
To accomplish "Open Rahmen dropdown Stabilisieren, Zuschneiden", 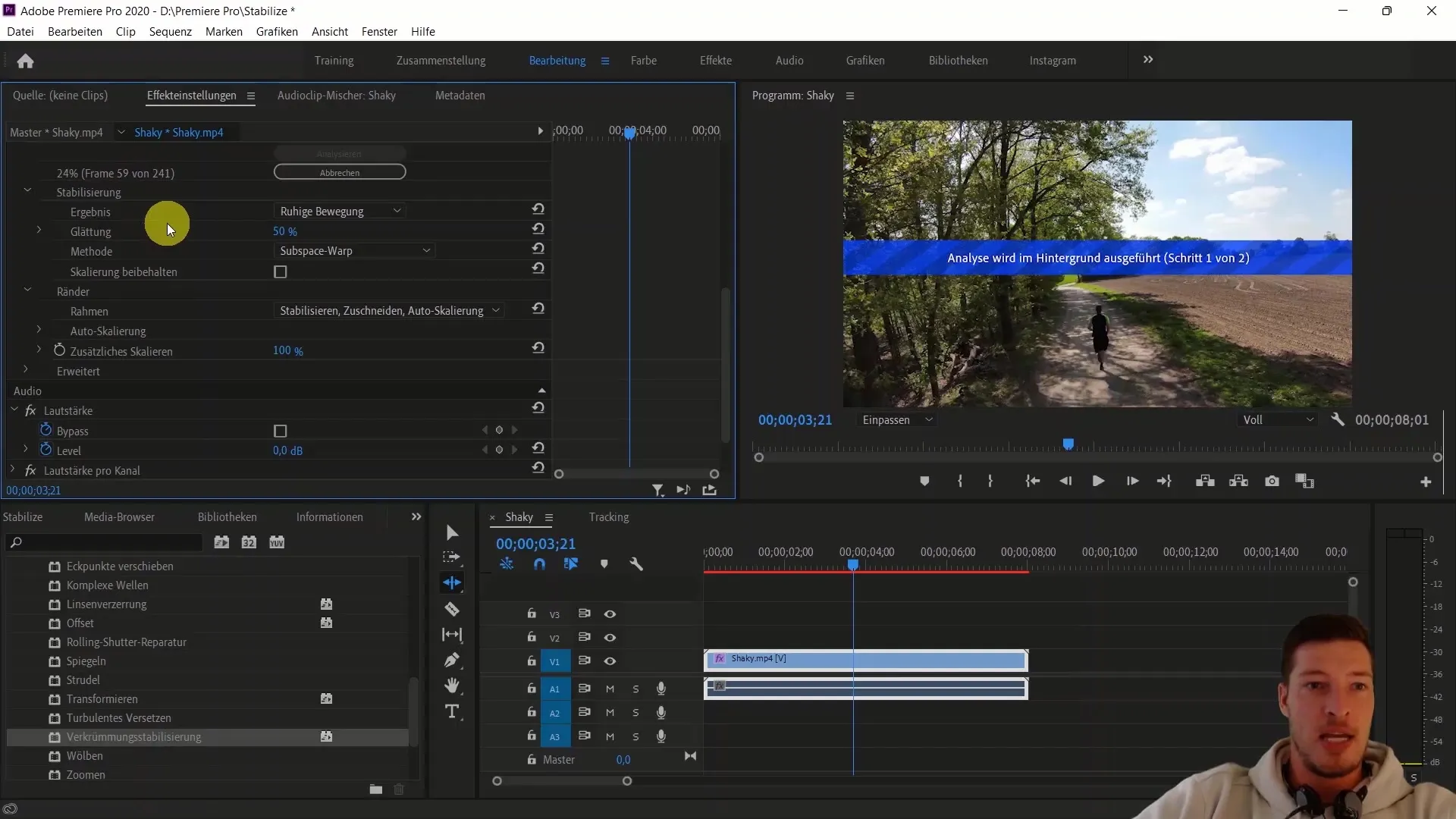I will pyautogui.click(x=389, y=310).
